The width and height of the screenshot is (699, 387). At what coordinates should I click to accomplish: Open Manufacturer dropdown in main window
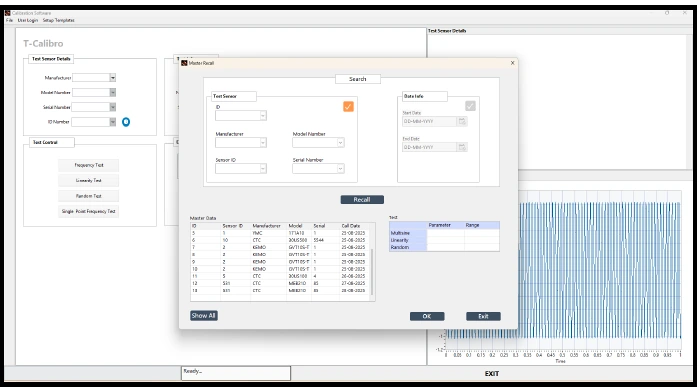click(x=113, y=78)
